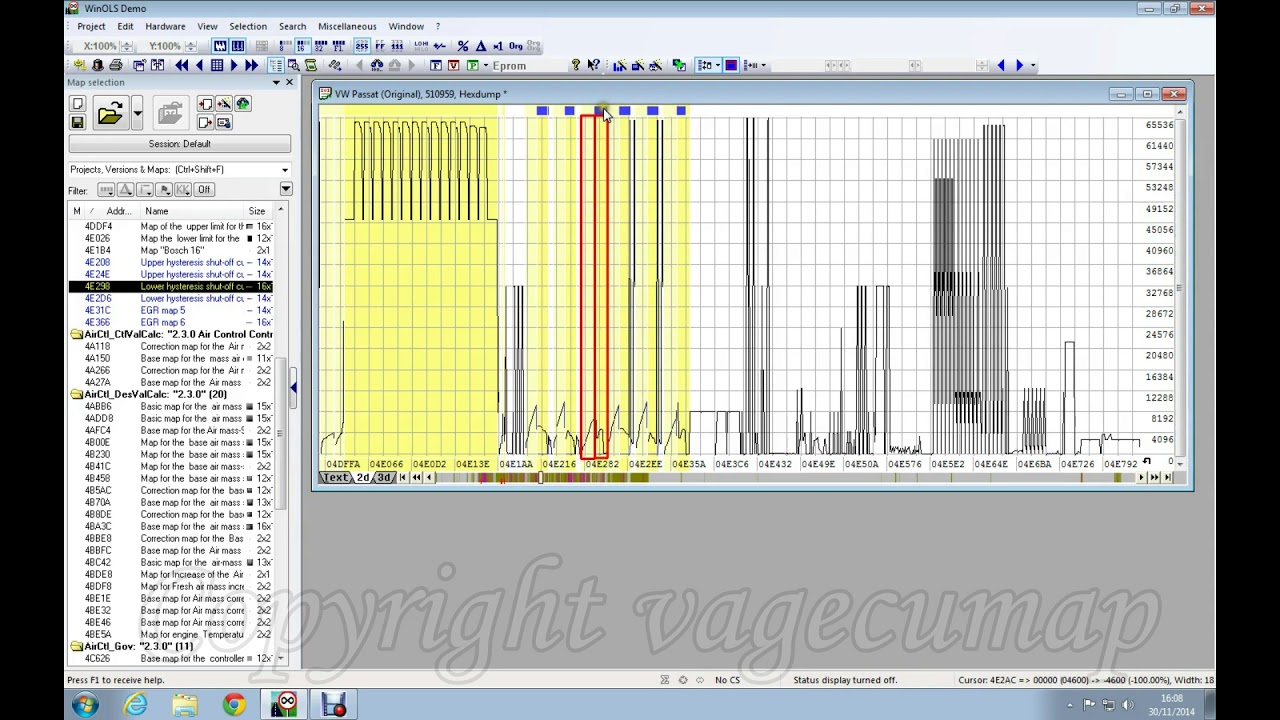
Task: Switch to the Text view tab
Action: pyautogui.click(x=336, y=478)
